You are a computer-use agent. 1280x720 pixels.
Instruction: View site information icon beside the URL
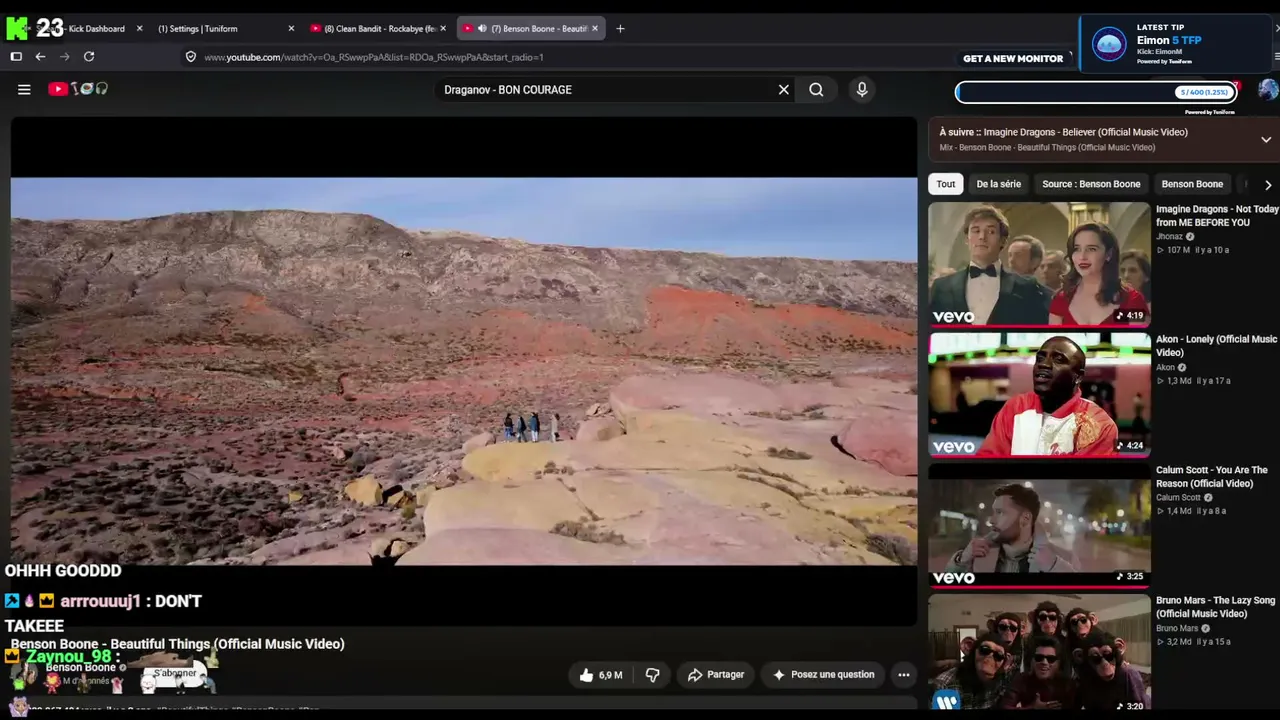coord(191,57)
